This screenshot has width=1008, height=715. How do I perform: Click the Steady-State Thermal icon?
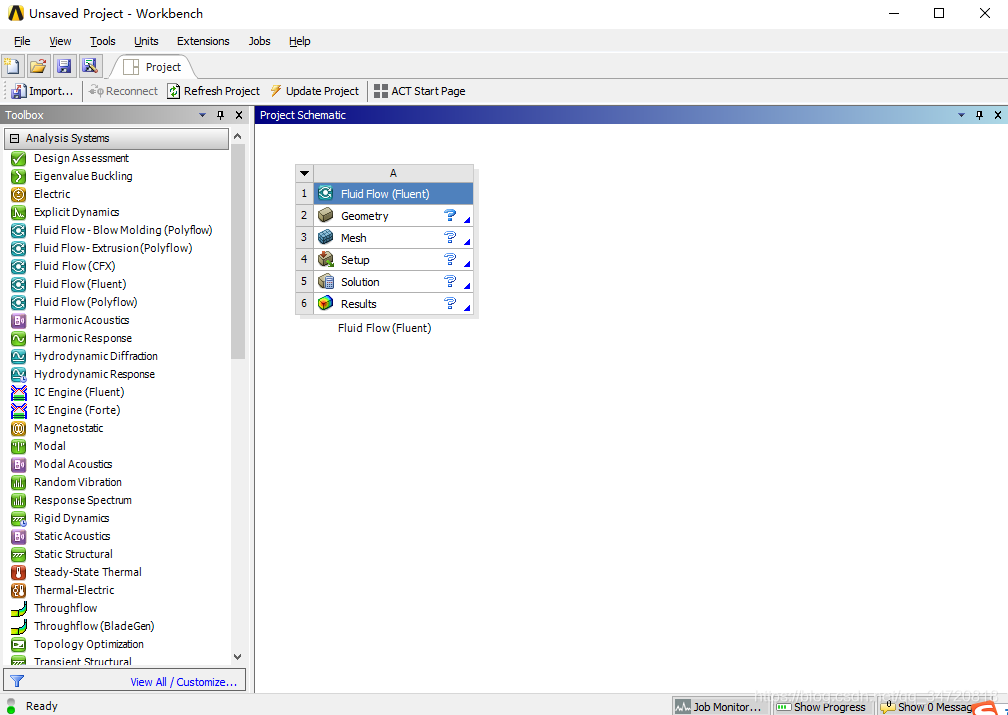[19, 572]
